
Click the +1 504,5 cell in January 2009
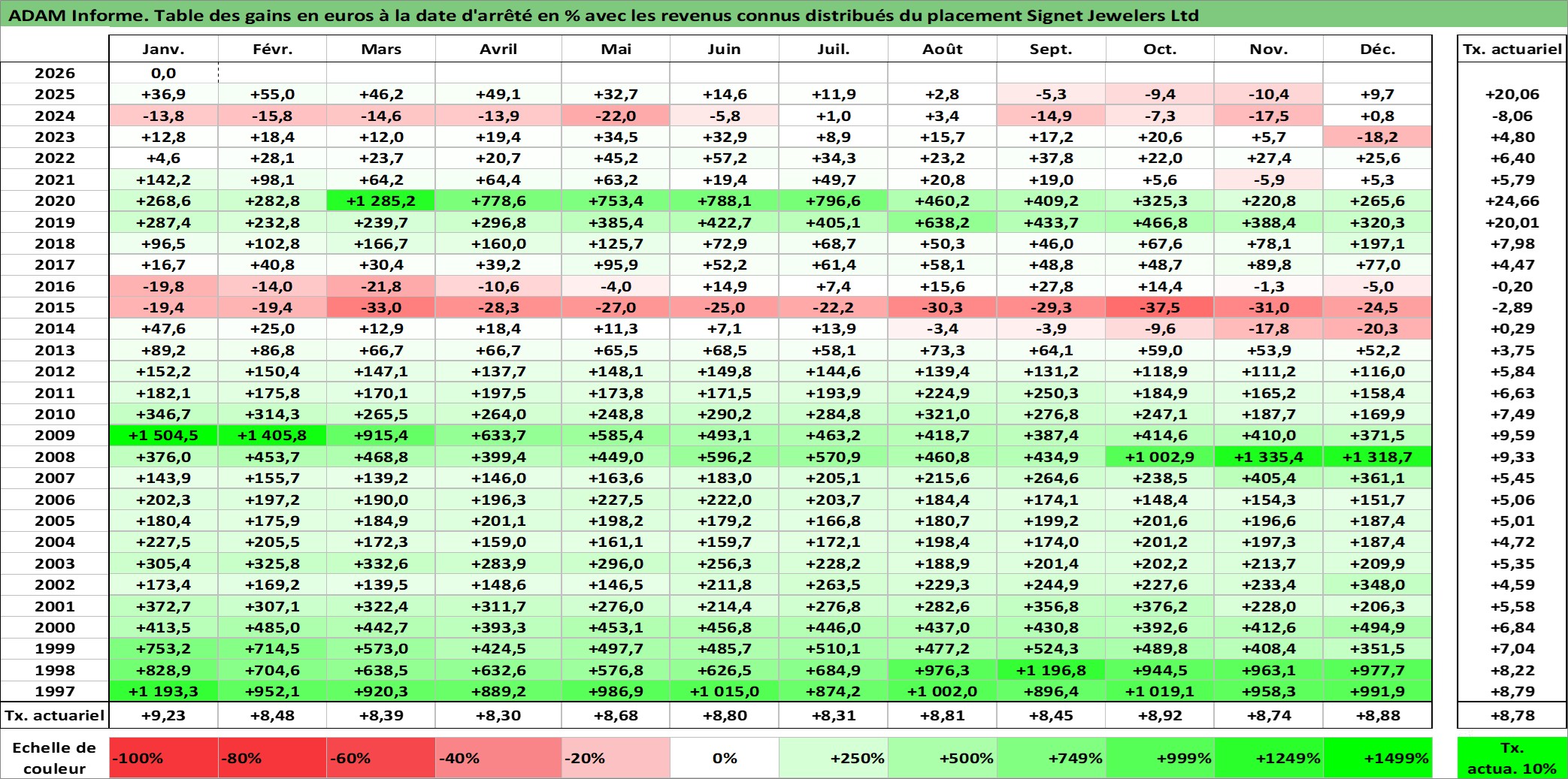tap(164, 435)
